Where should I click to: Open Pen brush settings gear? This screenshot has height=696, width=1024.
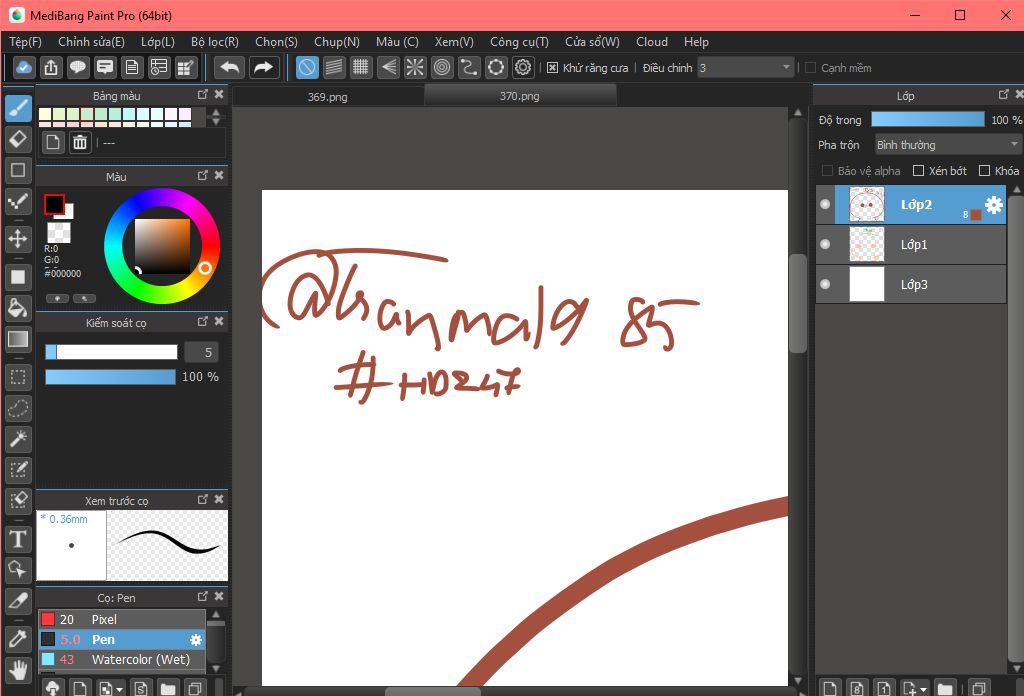(x=195, y=640)
